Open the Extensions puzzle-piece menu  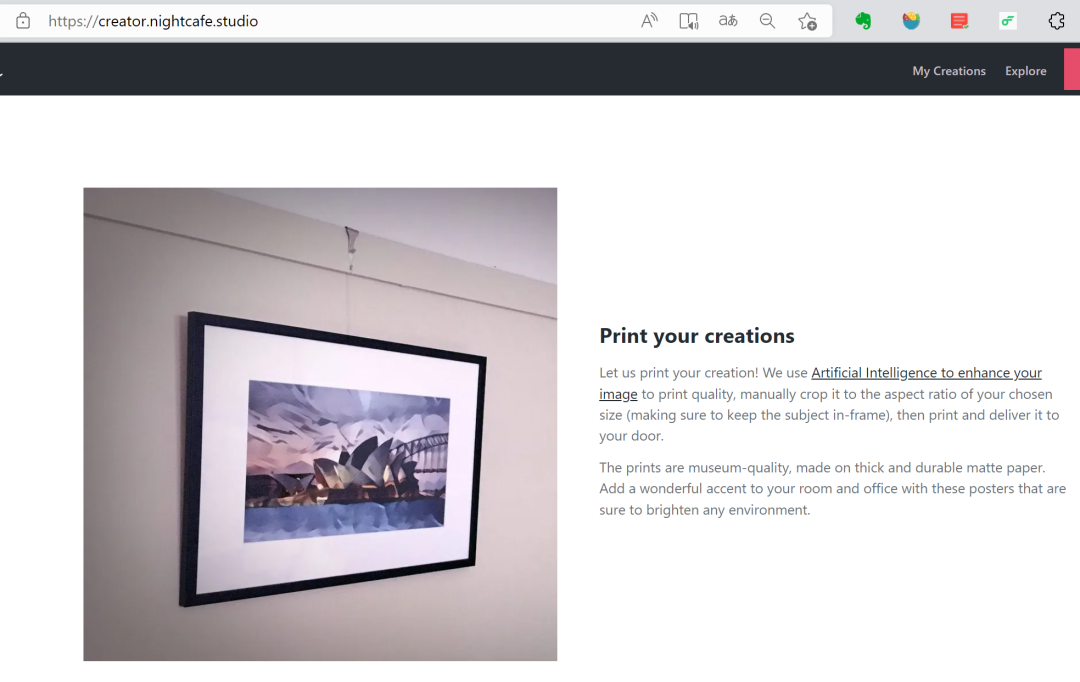pos(1056,21)
